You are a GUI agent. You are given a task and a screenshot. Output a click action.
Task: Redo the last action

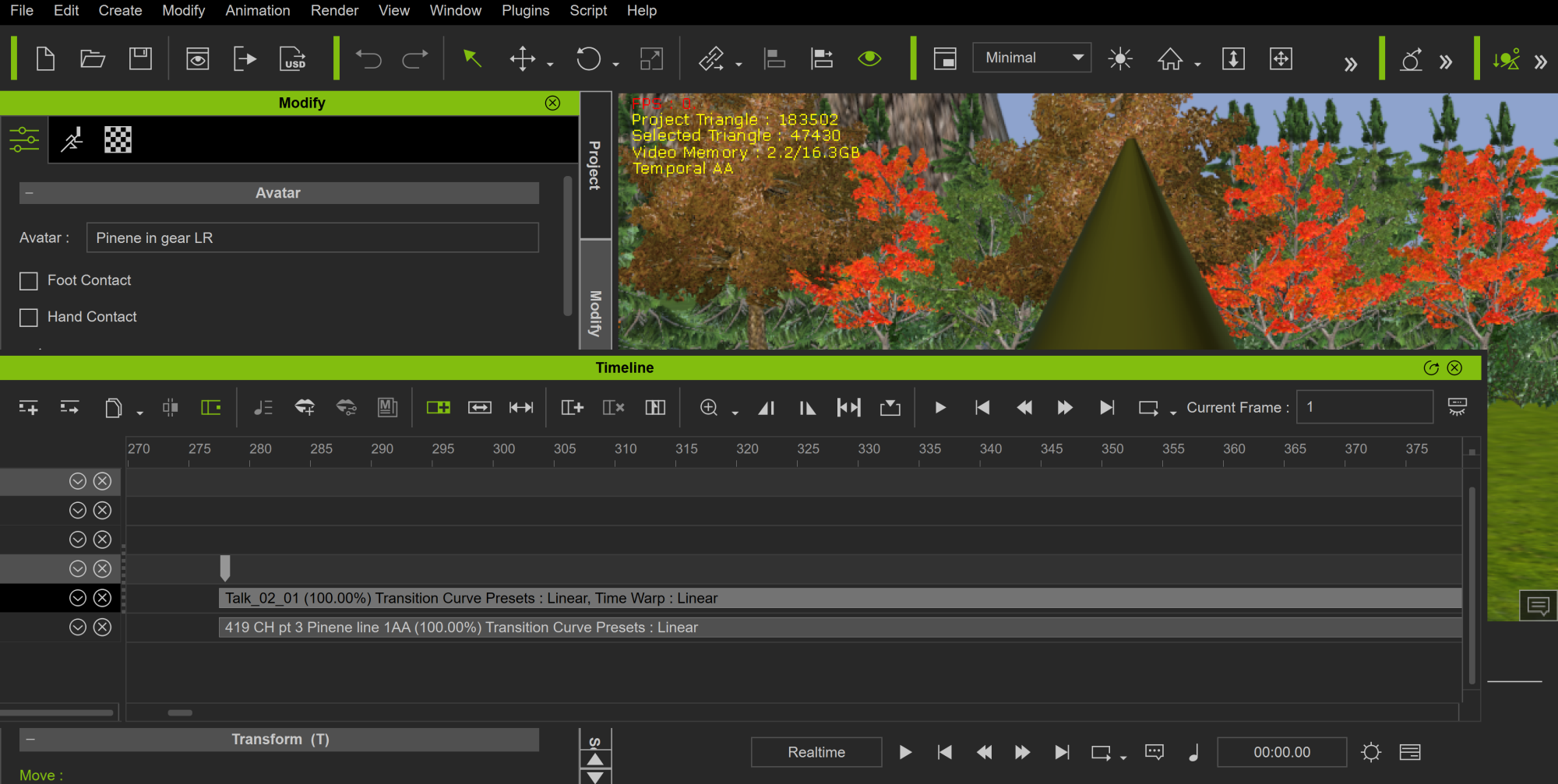coord(415,58)
